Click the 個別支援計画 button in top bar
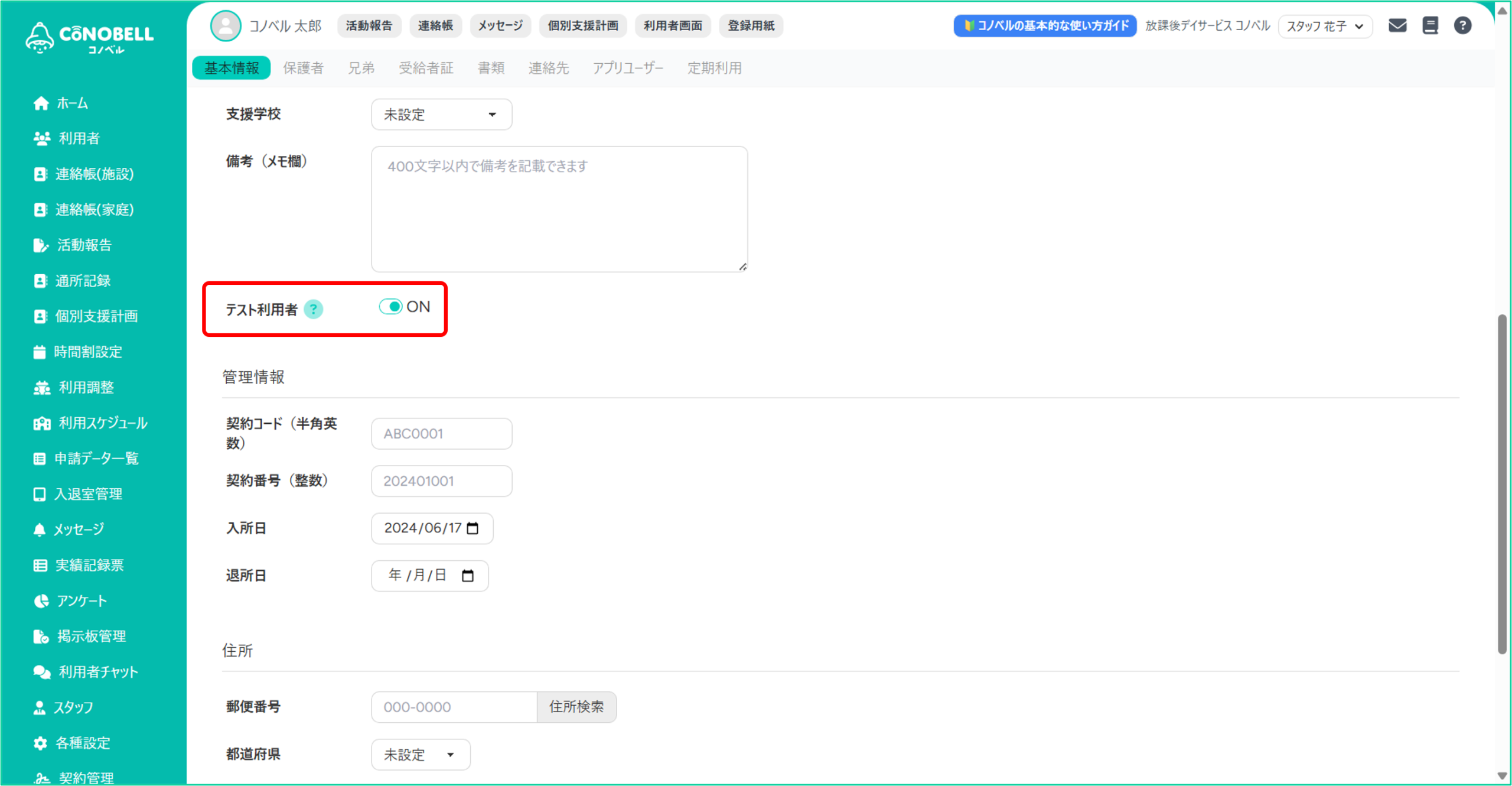Viewport: 1512px width, 786px height. click(x=582, y=25)
